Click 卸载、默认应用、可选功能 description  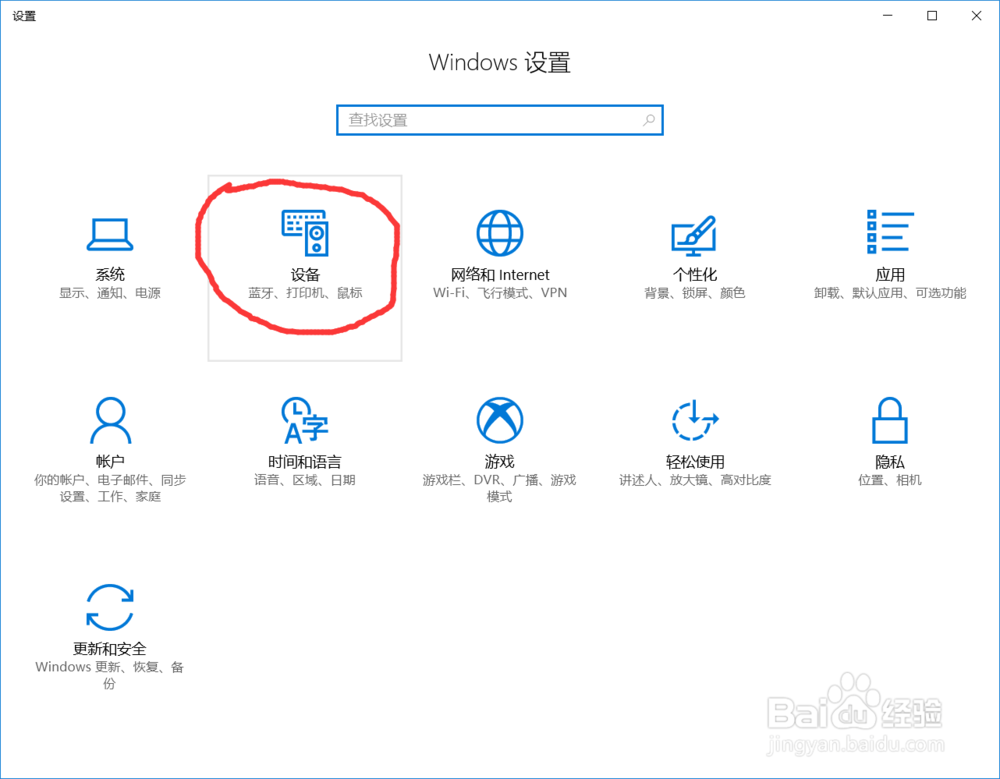(890, 293)
